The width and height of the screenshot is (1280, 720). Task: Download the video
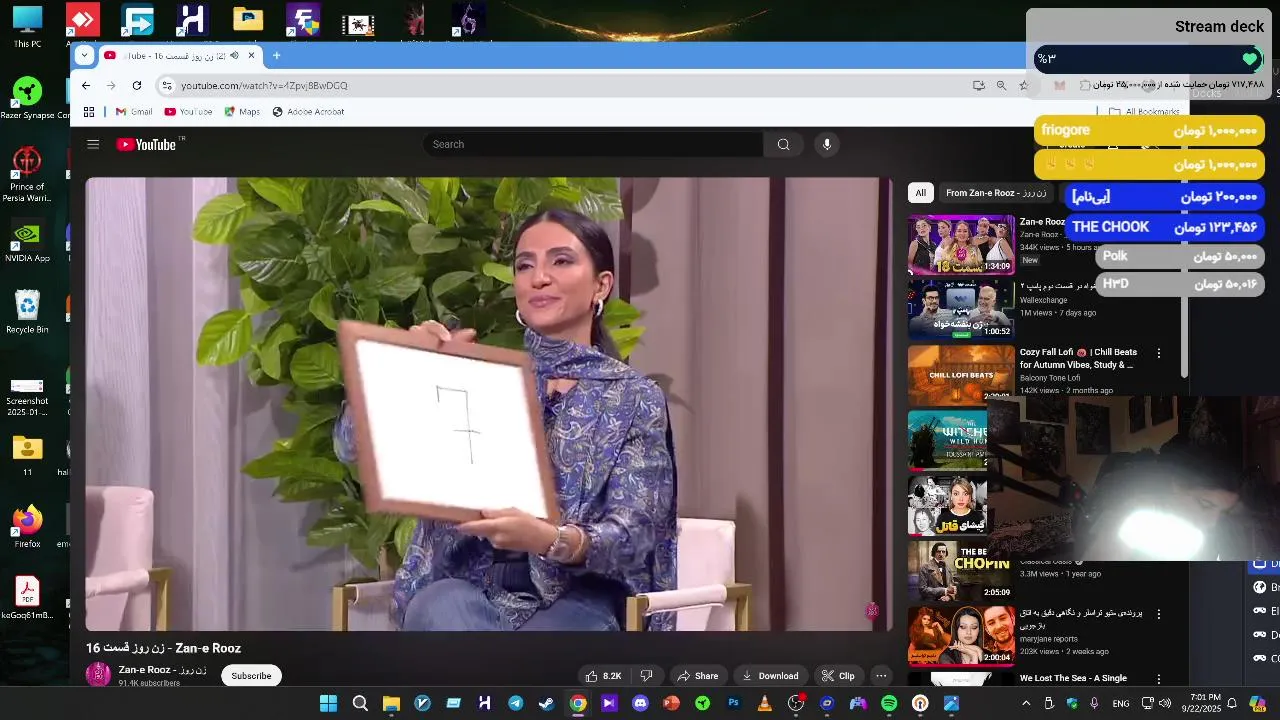tap(769, 676)
